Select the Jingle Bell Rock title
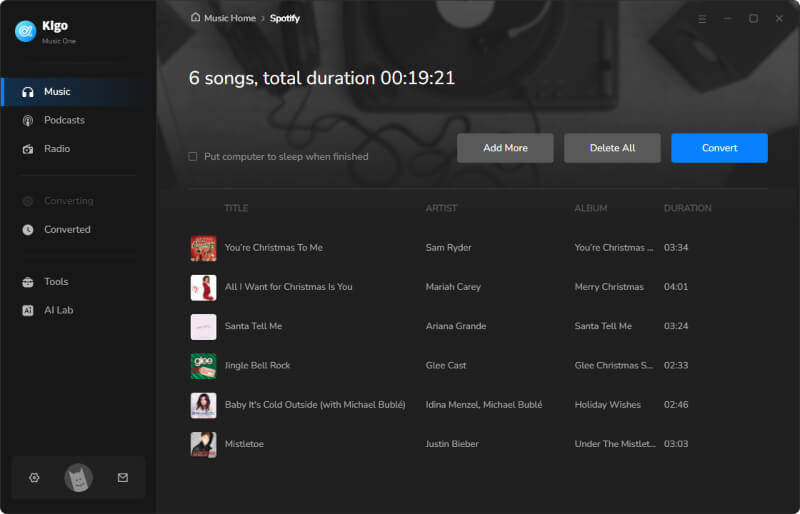Viewport: 800px width, 514px height. point(258,365)
